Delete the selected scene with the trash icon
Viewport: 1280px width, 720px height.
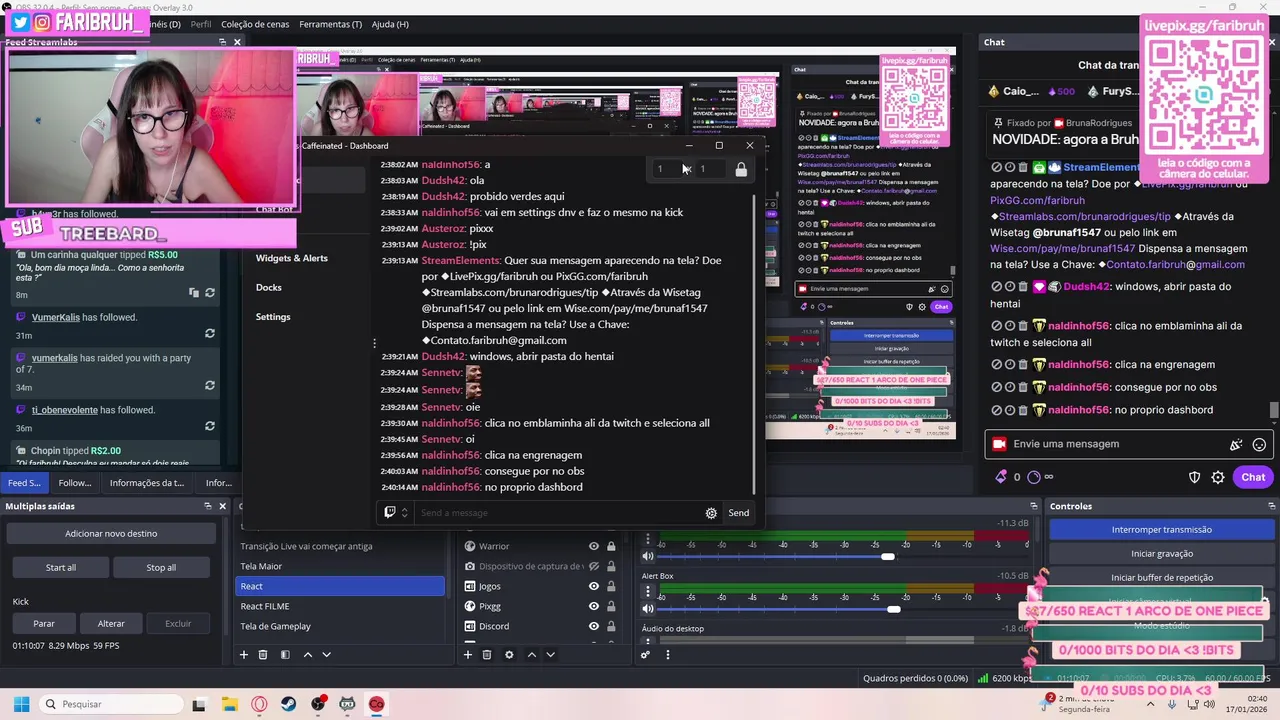click(x=263, y=655)
